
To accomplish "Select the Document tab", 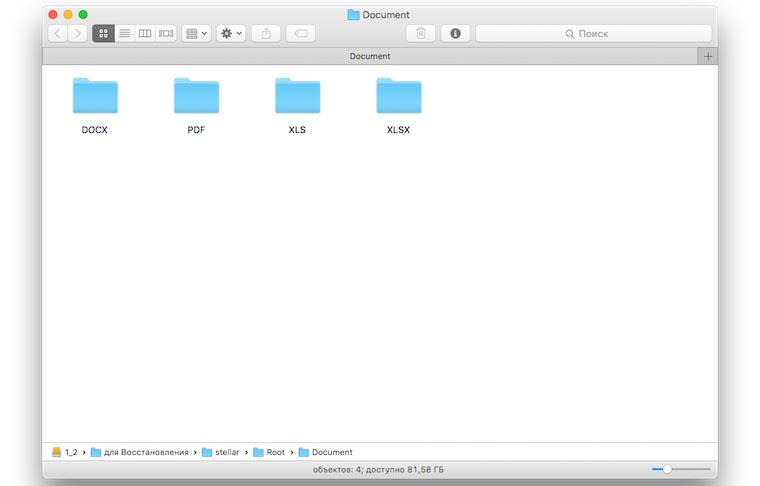I will point(370,56).
